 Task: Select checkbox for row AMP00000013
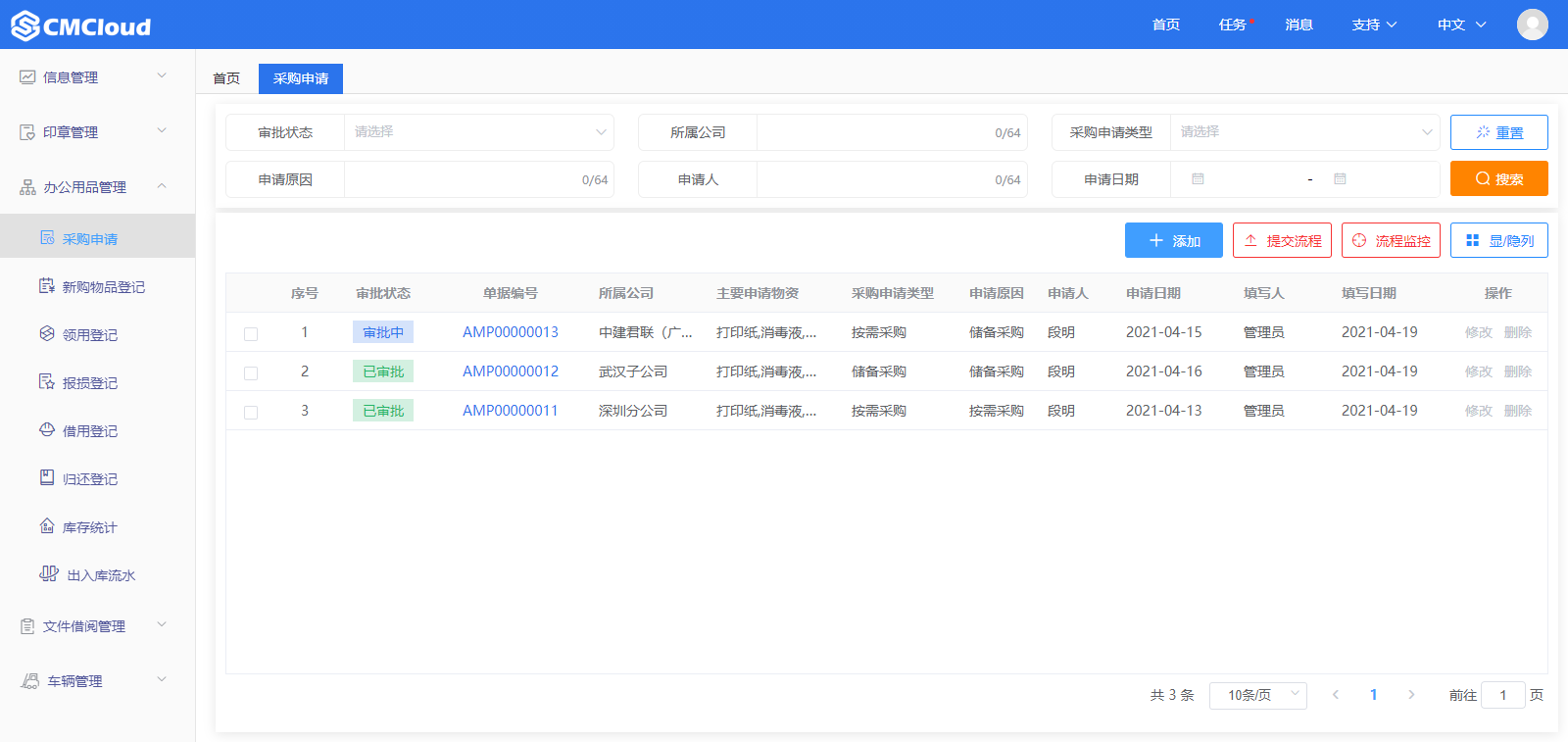[x=251, y=334]
